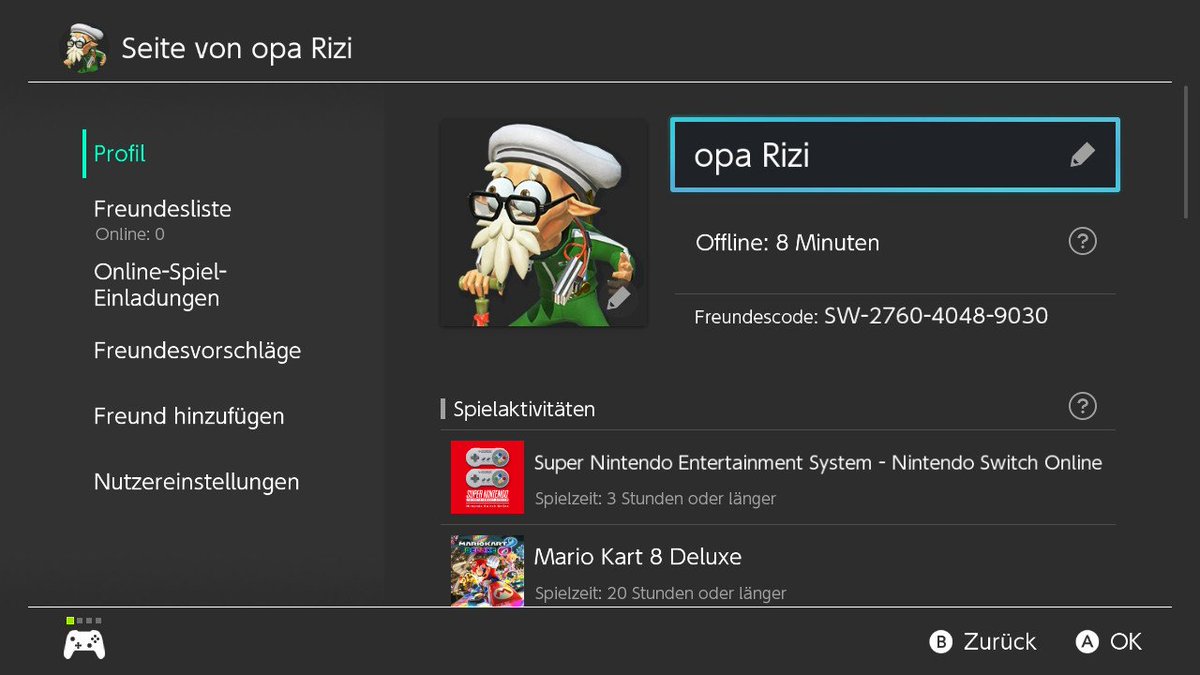The width and height of the screenshot is (1200, 675).
Task: Go to Freundesvorschläge
Action: coord(197,351)
